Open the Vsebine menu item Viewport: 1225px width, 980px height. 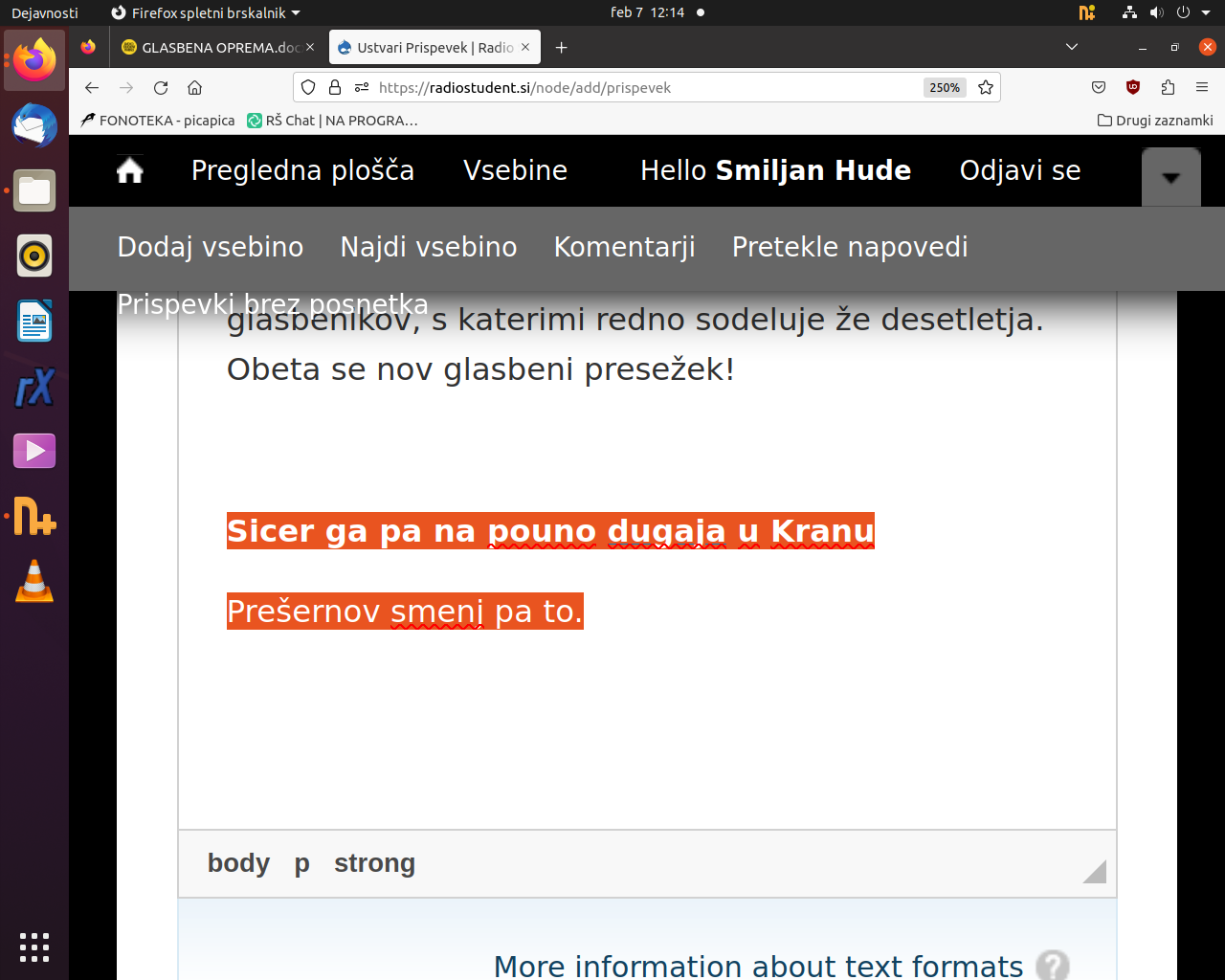[x=515, y=170]
